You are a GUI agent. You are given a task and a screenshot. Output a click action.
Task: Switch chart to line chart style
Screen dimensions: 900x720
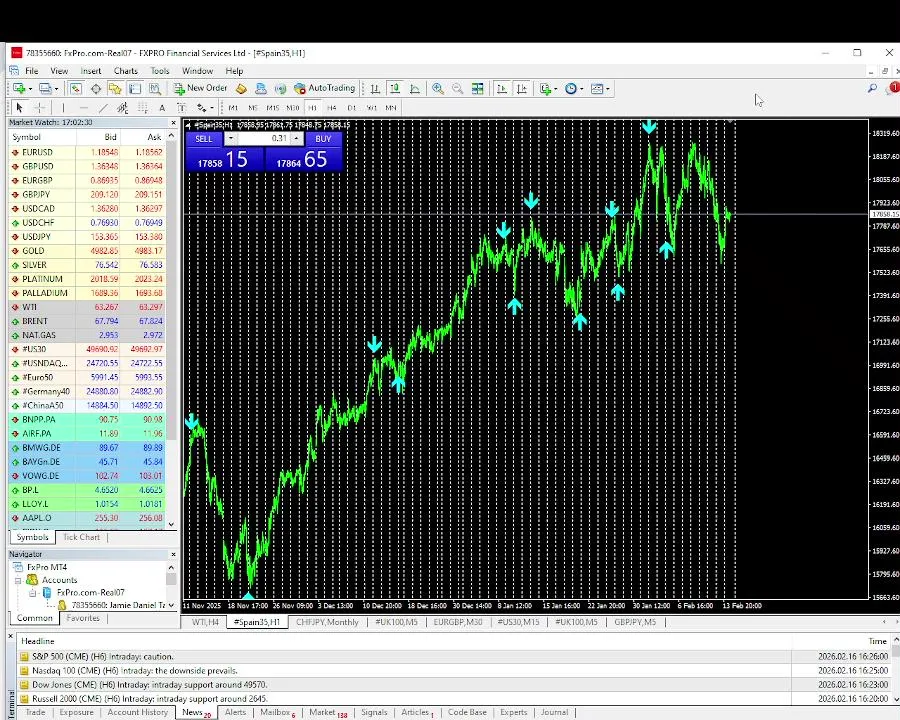coord(415,88)
